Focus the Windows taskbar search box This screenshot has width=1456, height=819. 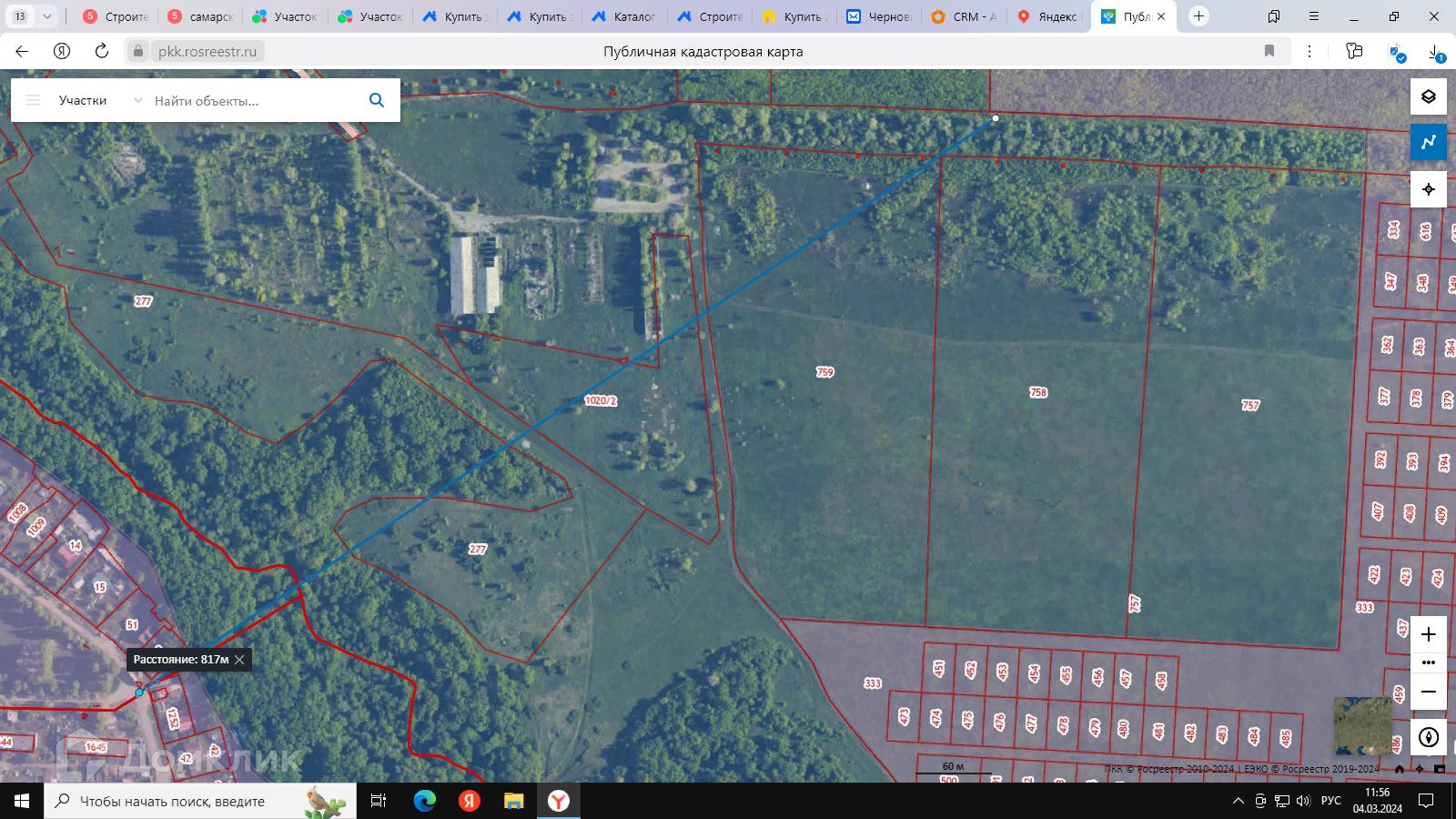pos(200,801)
